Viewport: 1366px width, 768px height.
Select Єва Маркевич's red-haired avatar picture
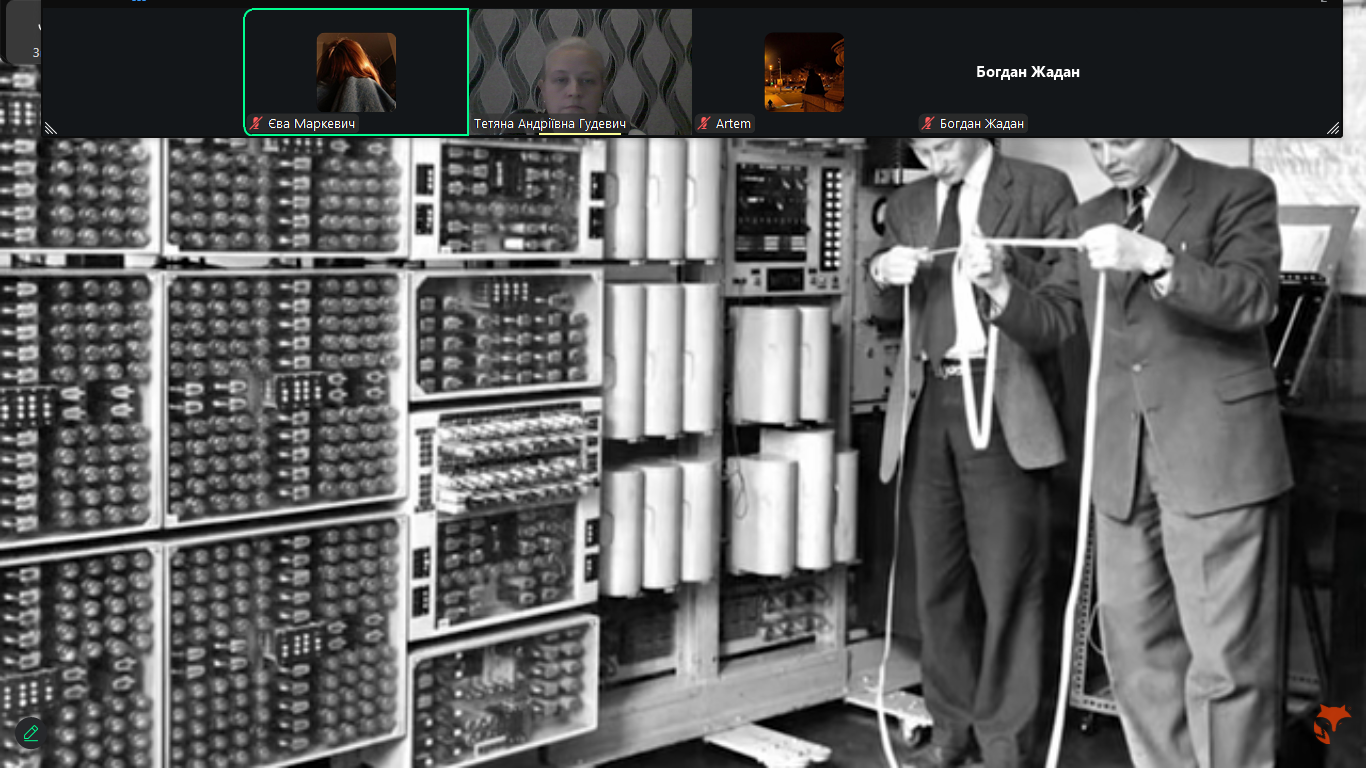(356, 72)
